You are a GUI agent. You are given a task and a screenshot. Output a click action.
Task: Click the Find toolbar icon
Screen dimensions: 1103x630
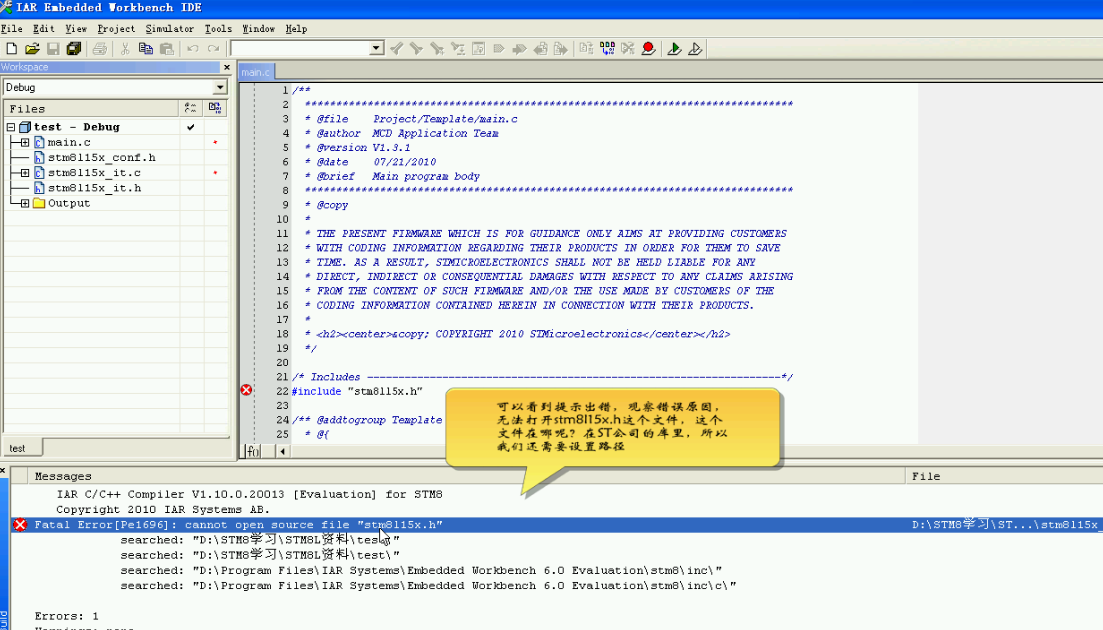click(x=437, y=49)
